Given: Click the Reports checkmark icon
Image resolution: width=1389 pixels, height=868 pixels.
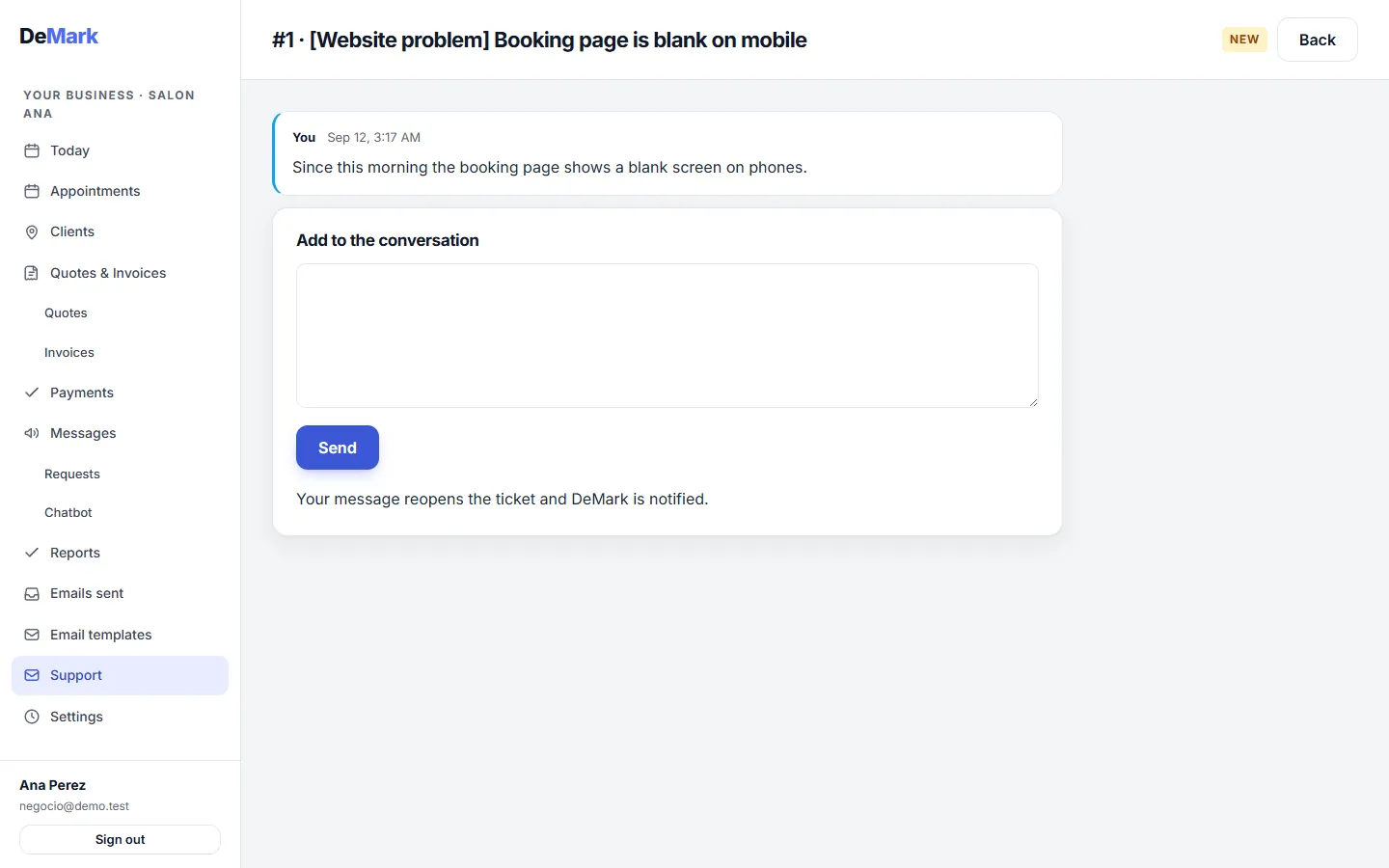Looking at the screenshot, I should tap(32, 553).
